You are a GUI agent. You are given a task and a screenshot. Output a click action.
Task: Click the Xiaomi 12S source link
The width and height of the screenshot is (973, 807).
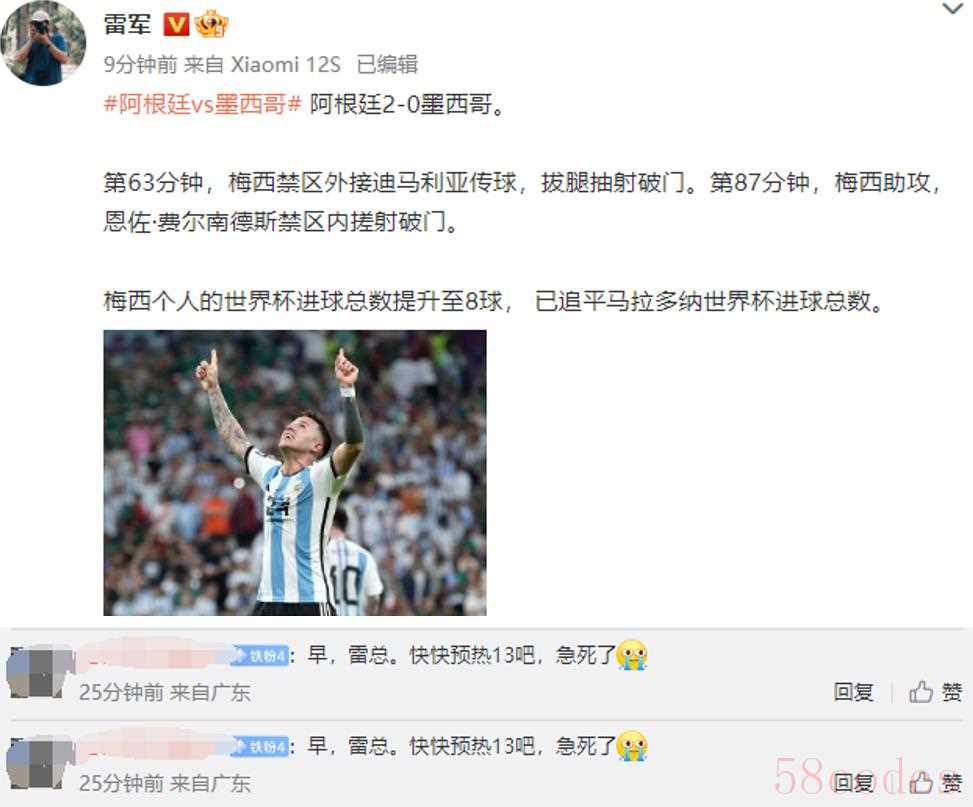click(x=285, y=65)
